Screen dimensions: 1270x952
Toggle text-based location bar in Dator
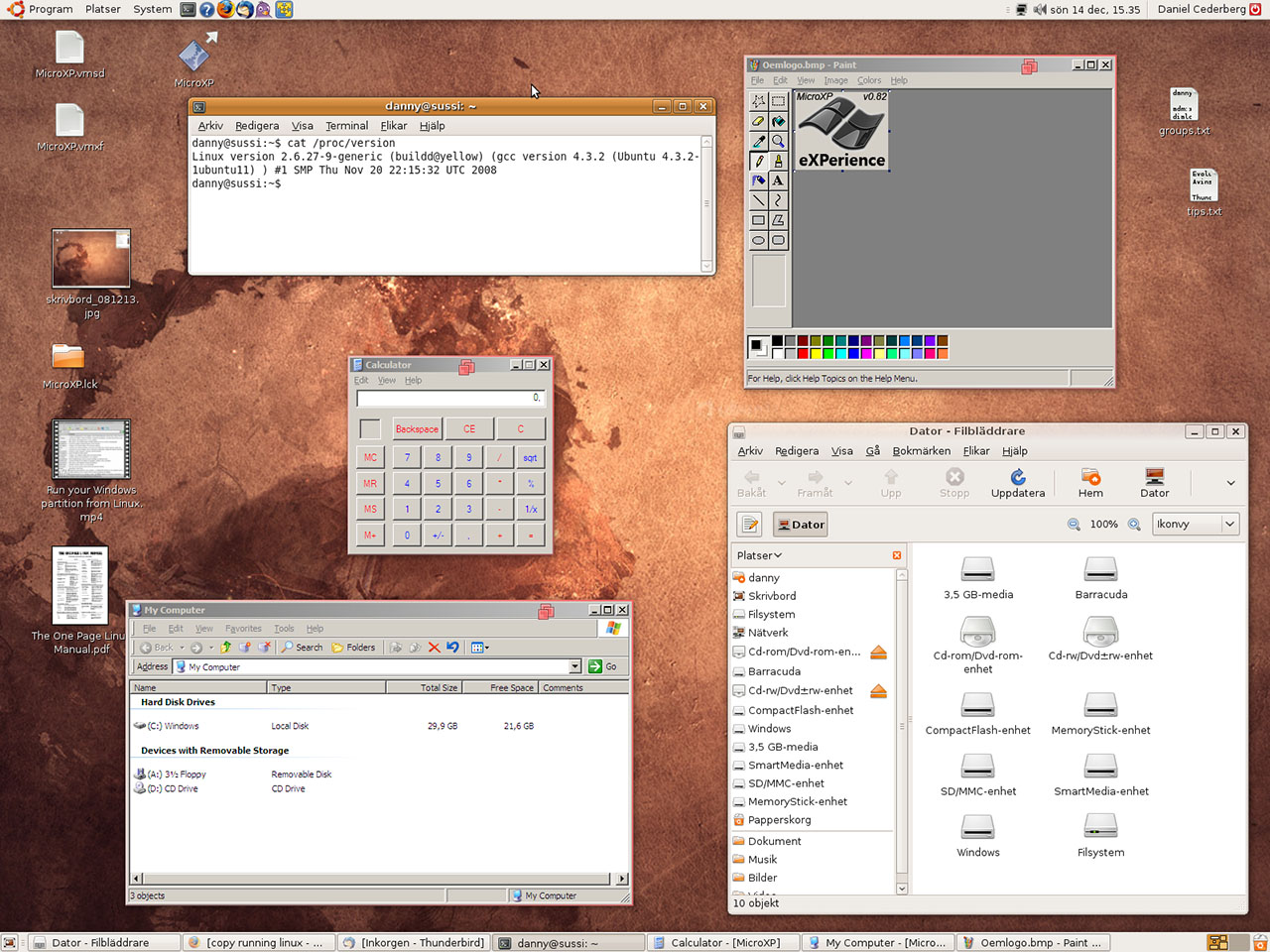(749, 525)
